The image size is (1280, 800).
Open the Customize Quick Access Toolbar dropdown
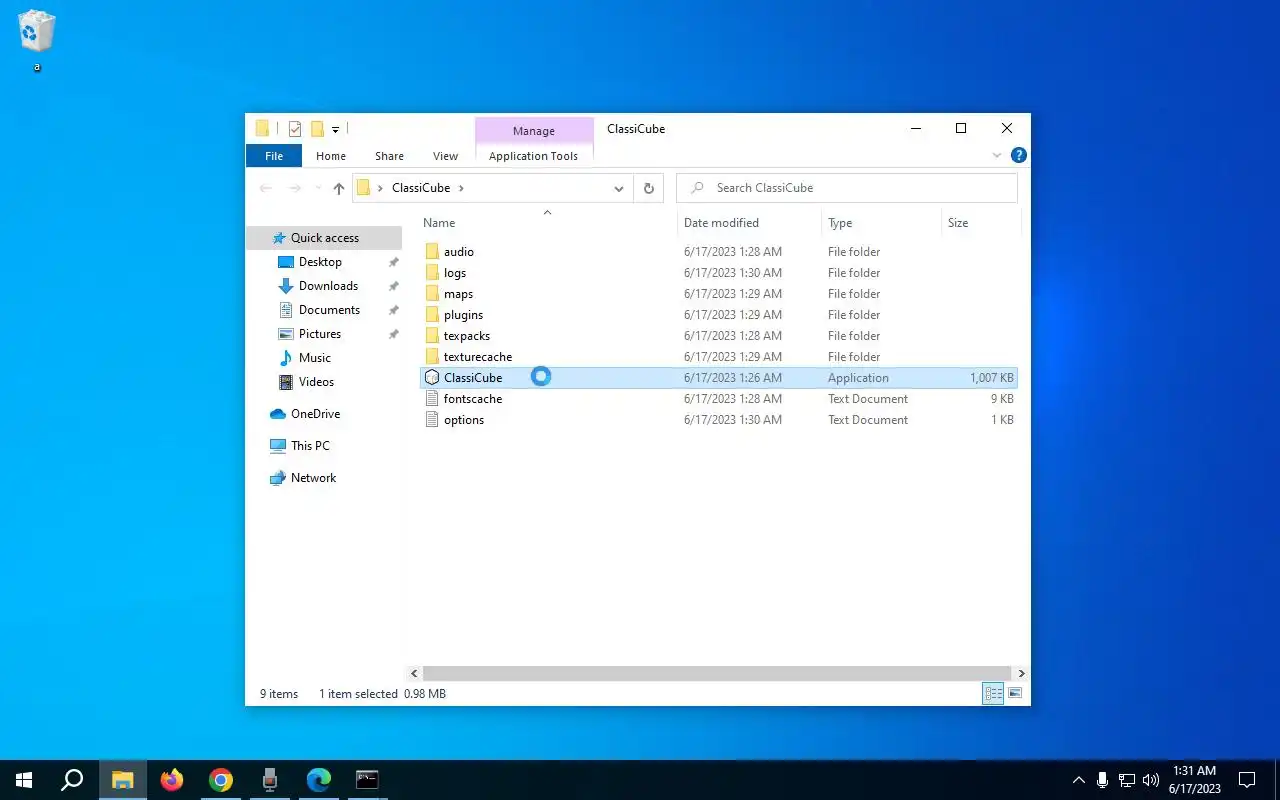335,129
